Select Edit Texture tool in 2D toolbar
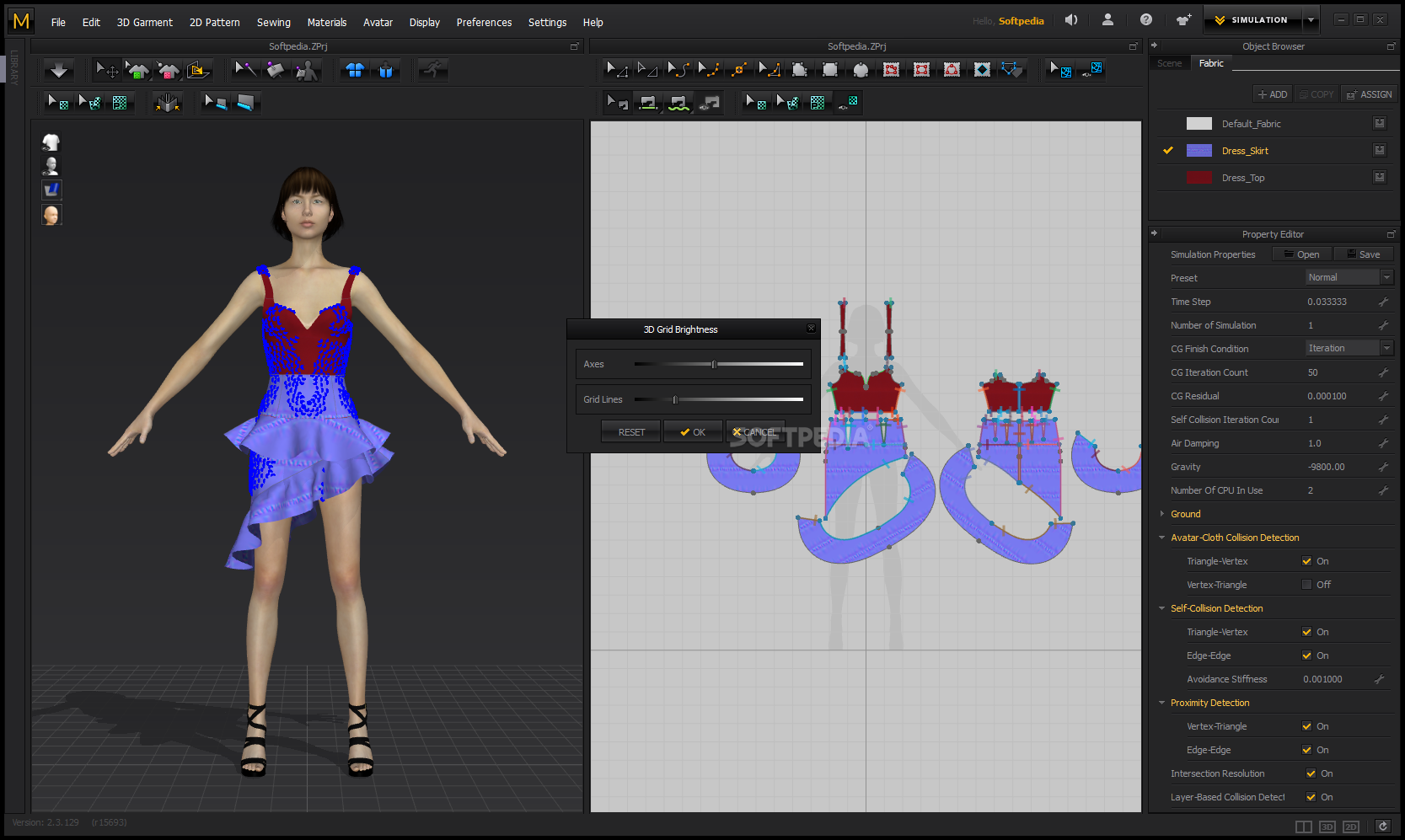The height and width of the screenshot is (840, 1405). 756,103
